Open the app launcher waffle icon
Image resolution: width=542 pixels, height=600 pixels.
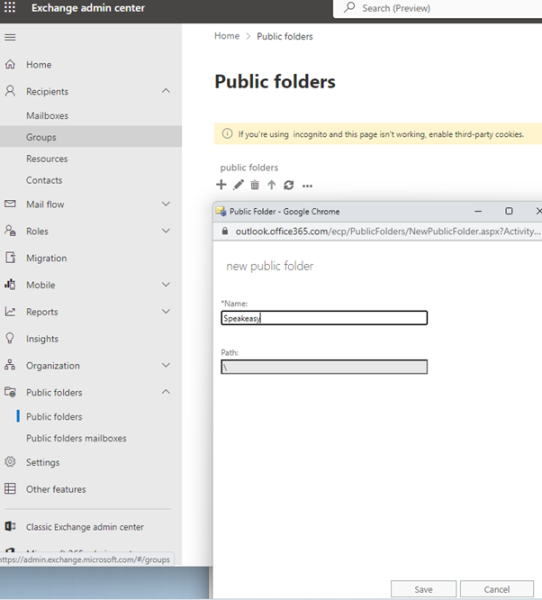[x=10, y=7]
